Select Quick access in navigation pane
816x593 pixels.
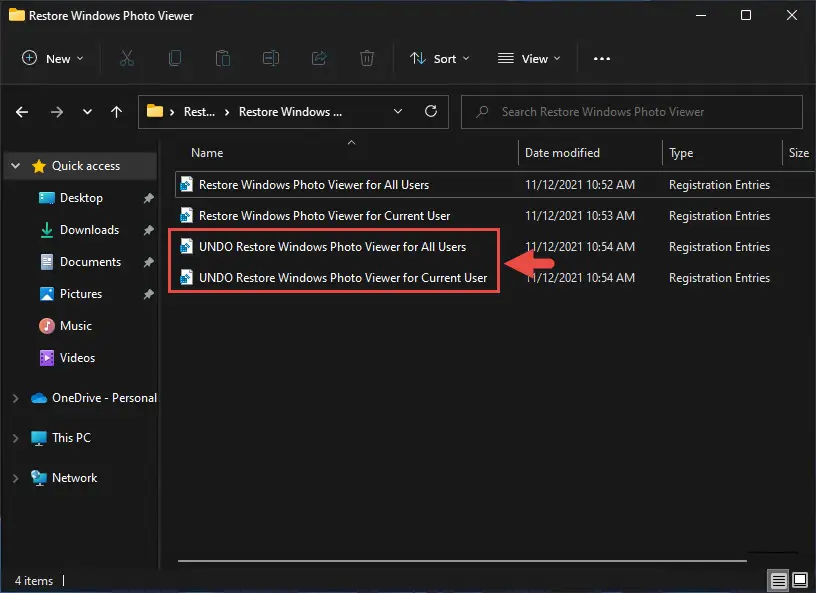(86, 166)
